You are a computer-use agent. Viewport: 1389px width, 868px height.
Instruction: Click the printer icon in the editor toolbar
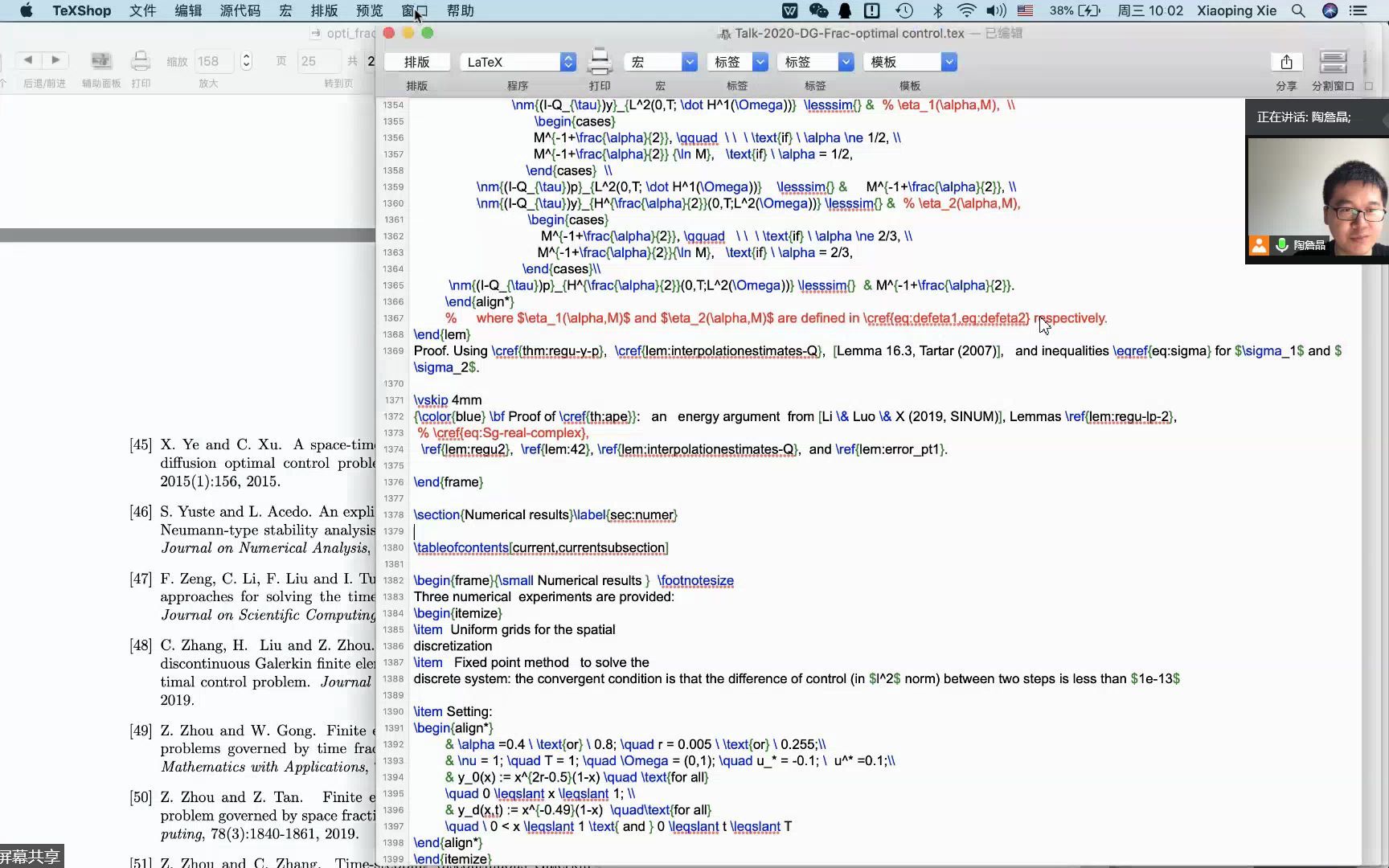[x=600, y=62]
